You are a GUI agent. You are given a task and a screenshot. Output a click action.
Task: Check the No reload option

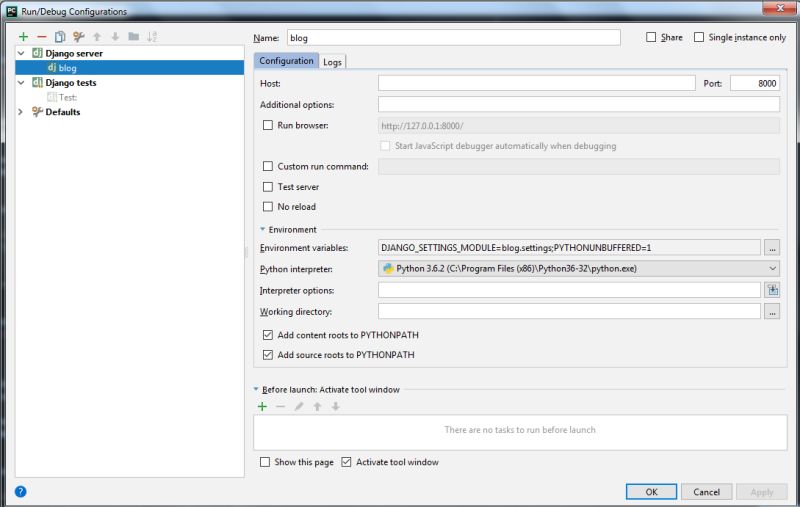268,207
